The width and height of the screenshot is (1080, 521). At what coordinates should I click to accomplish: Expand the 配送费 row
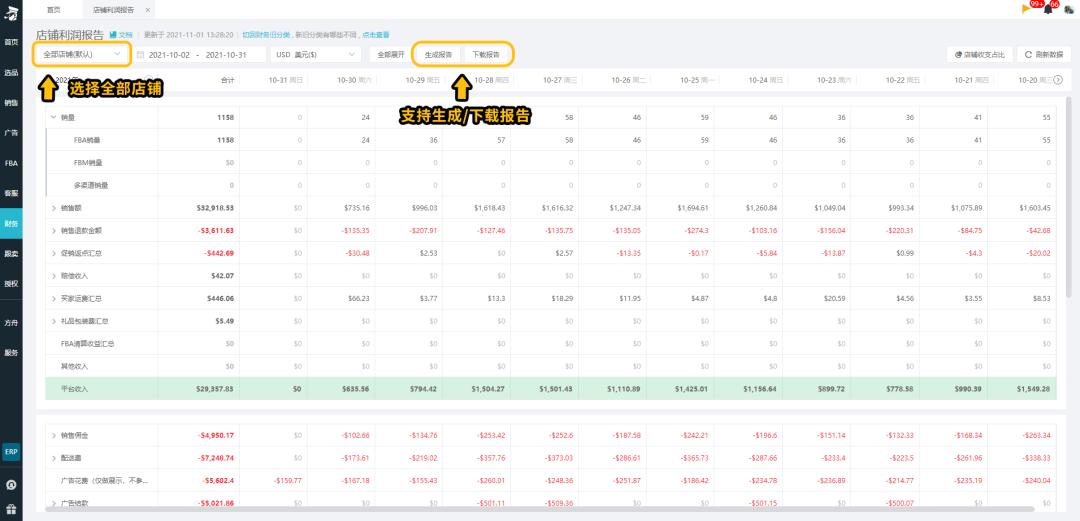pos(53,458)
